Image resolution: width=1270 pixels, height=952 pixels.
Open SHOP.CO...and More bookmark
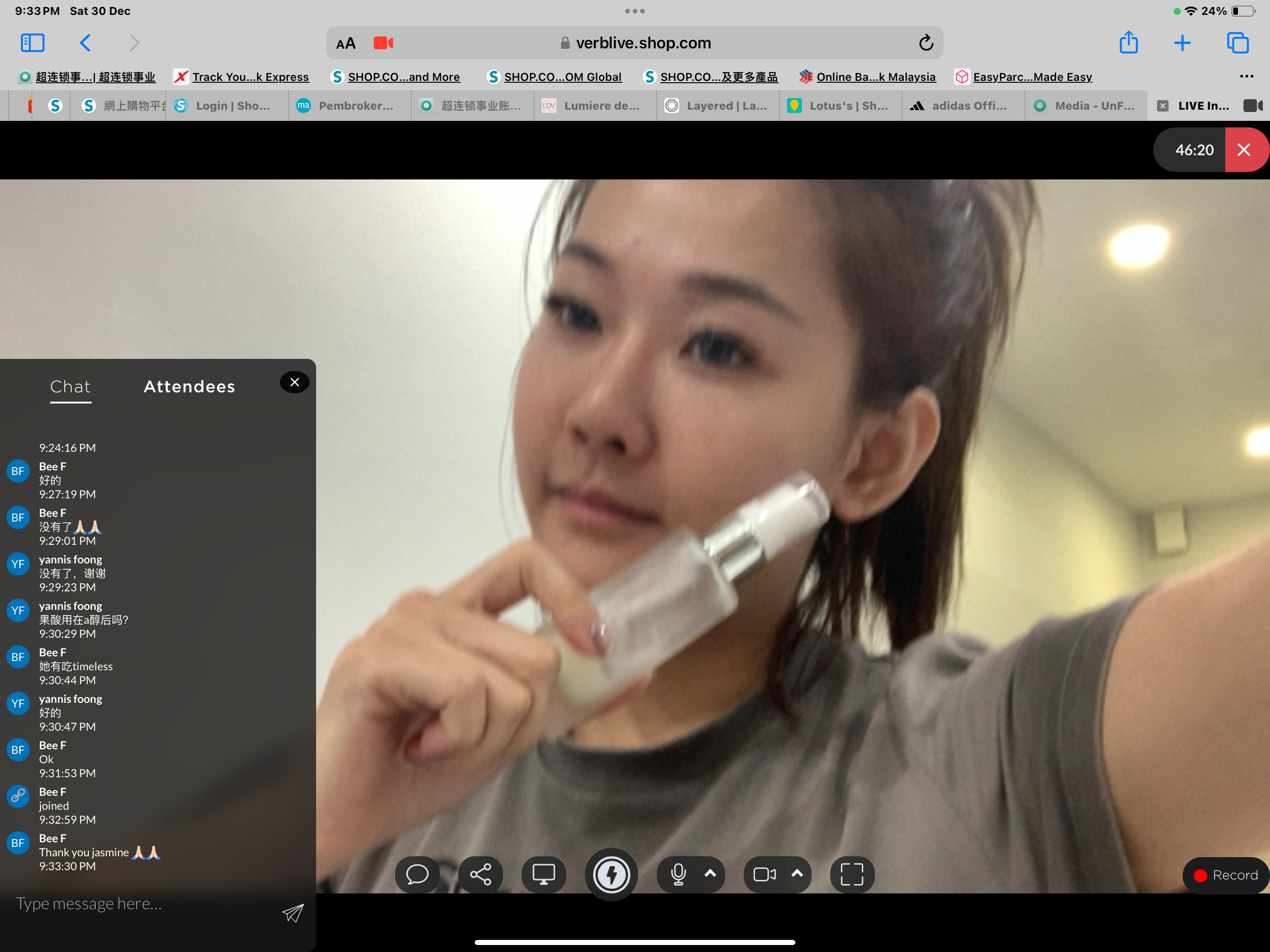pos(396,77)
